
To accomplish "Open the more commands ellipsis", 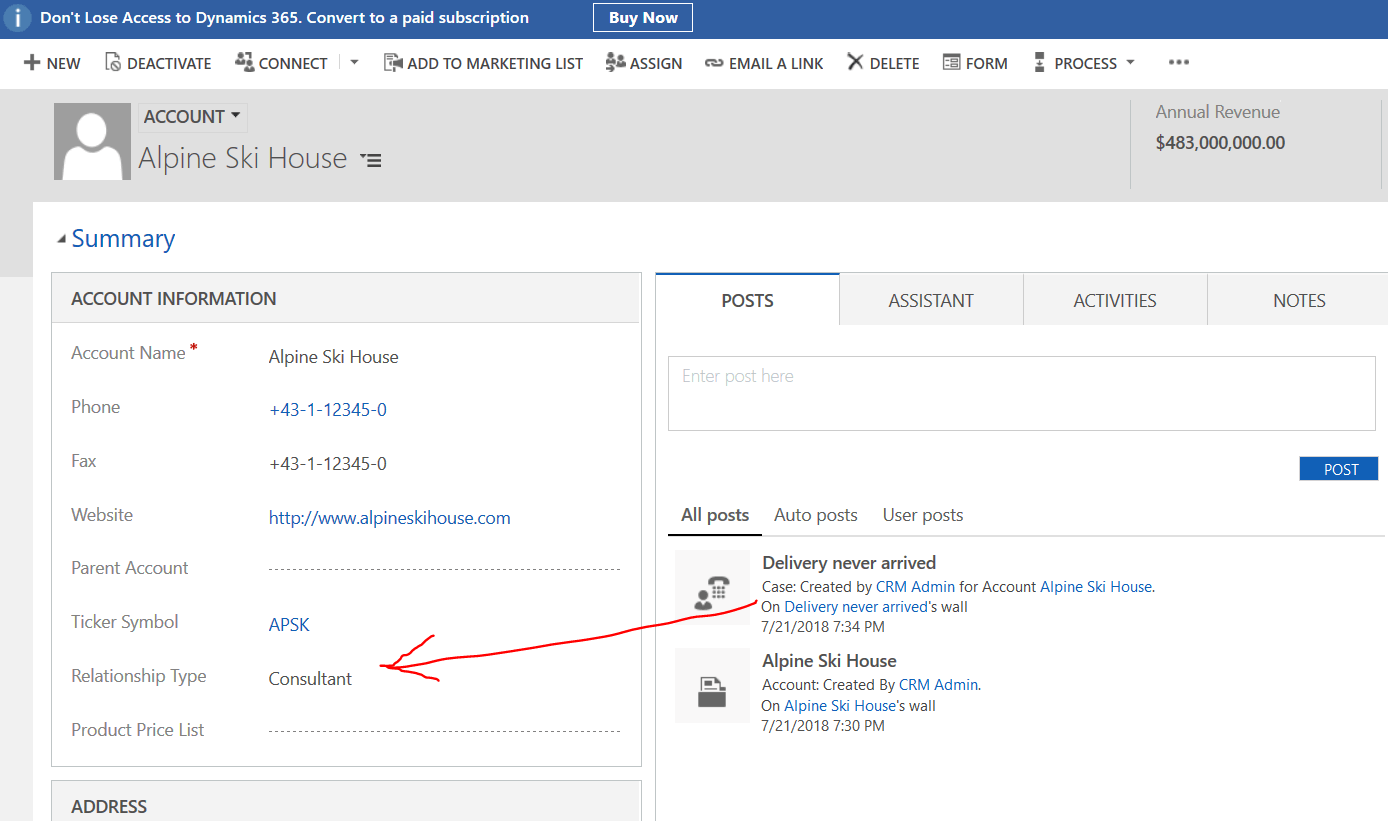I will pyautogui.click(x=1179, y=62).
